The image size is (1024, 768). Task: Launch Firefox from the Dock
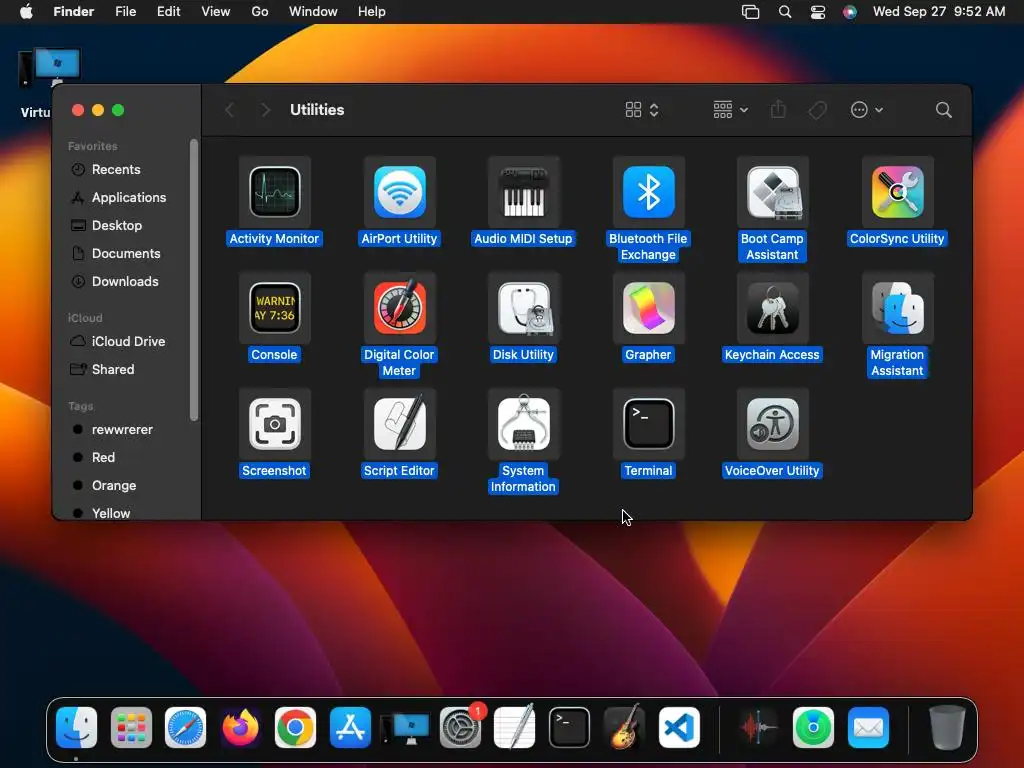tap(240, 728)
